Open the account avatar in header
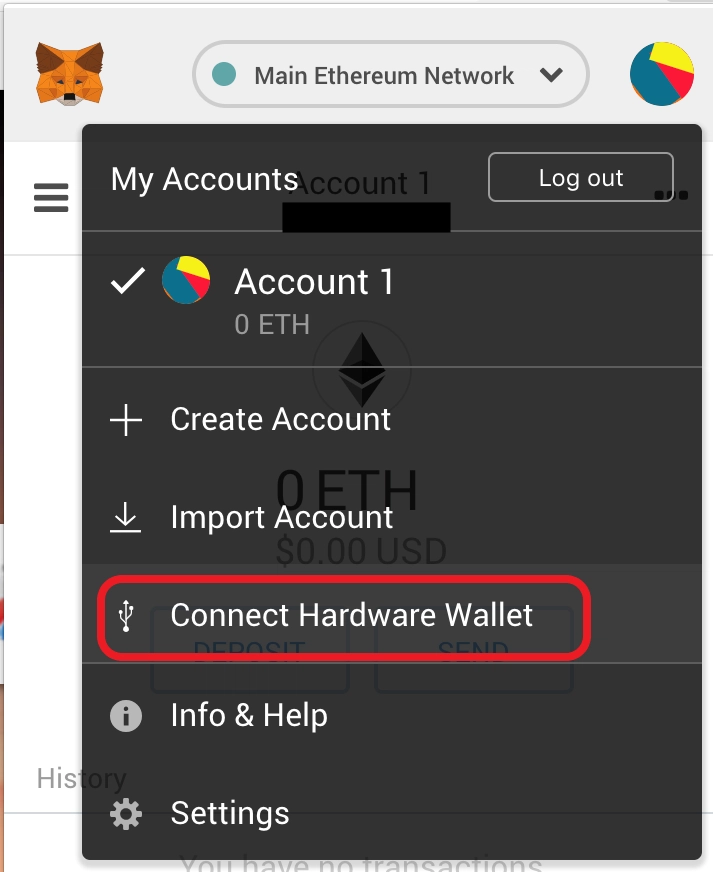 (x=662, y=74)
